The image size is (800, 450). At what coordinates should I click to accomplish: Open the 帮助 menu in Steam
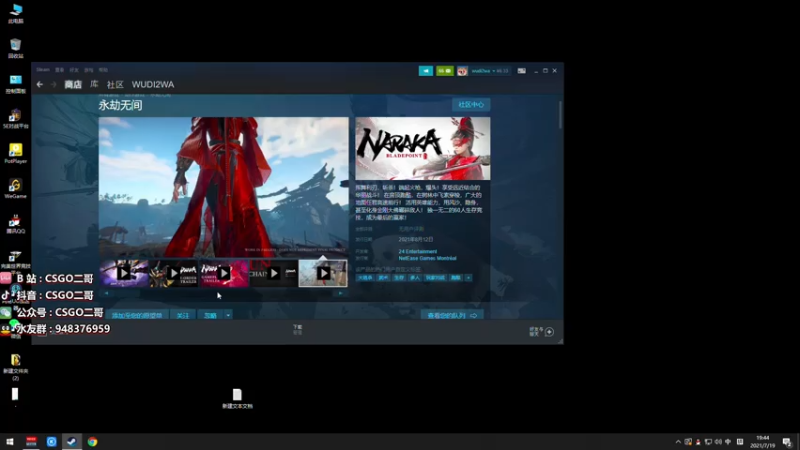[x=104, y=70]
